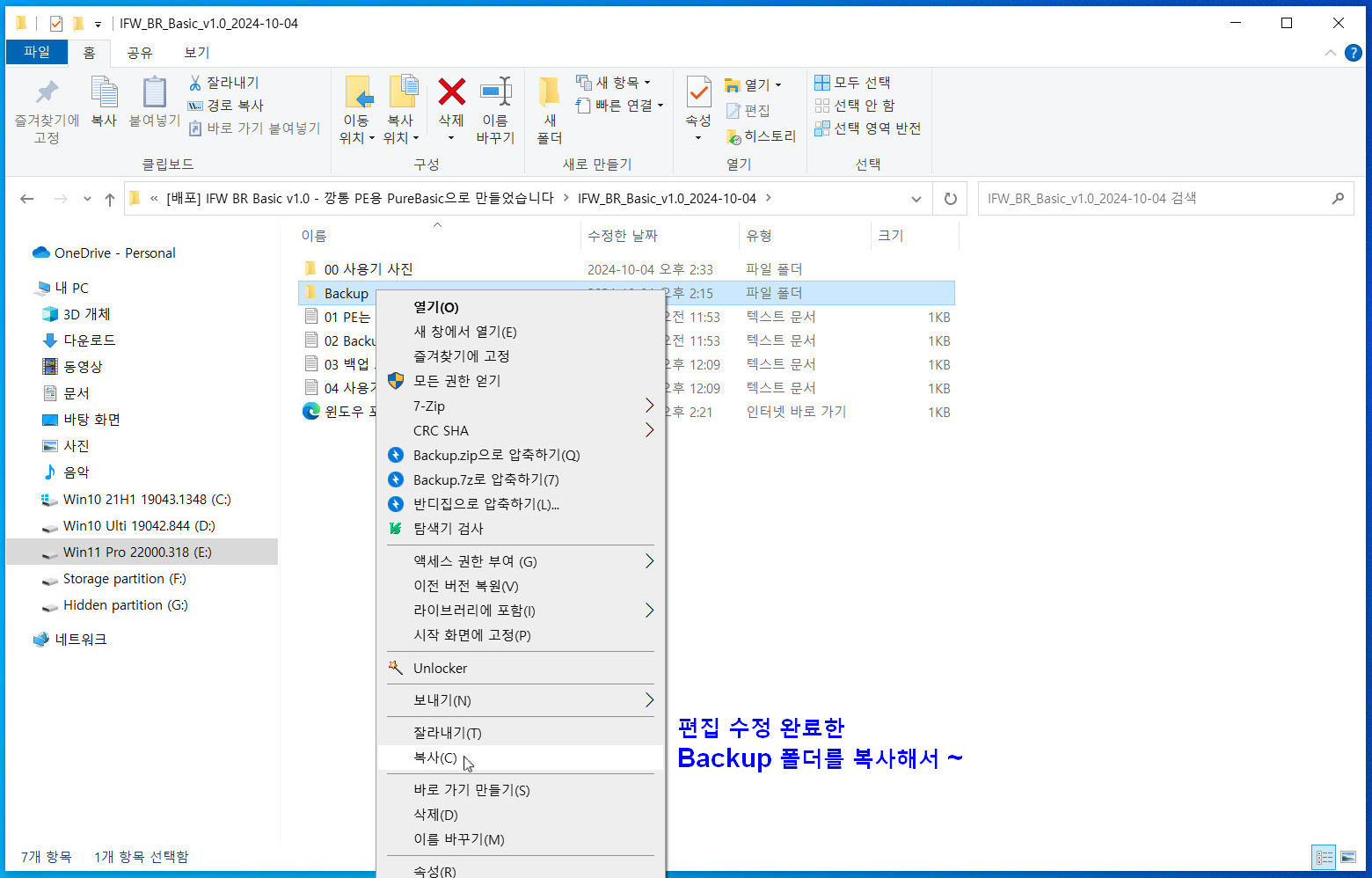Click Rename (이름 바꾸기) in ribbon
Viewport: 1372px width, 878px height.
(x=495, y=111)
